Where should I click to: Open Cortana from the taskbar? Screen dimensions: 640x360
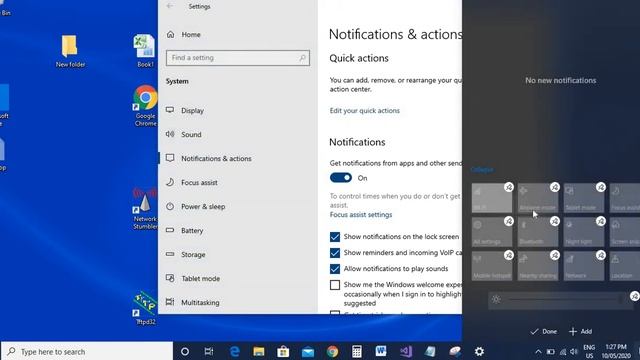pyautogui.click(x=185, y=351)
